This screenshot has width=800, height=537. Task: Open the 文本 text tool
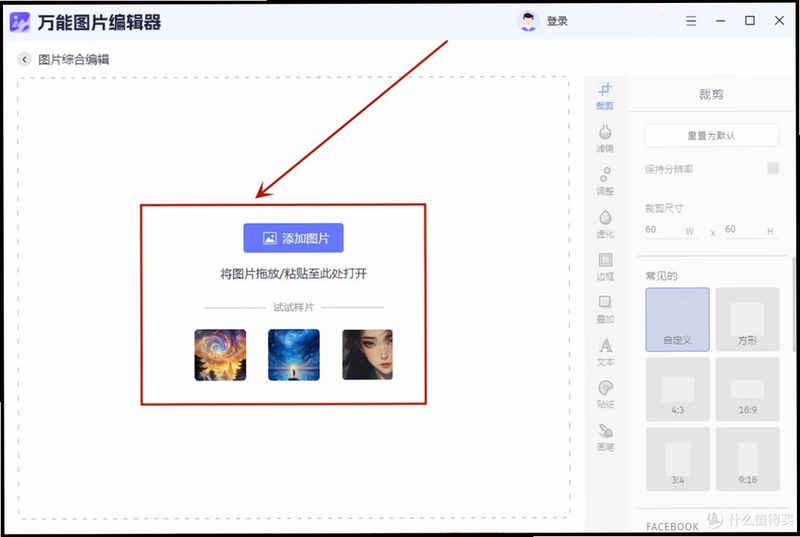(605, 352)
